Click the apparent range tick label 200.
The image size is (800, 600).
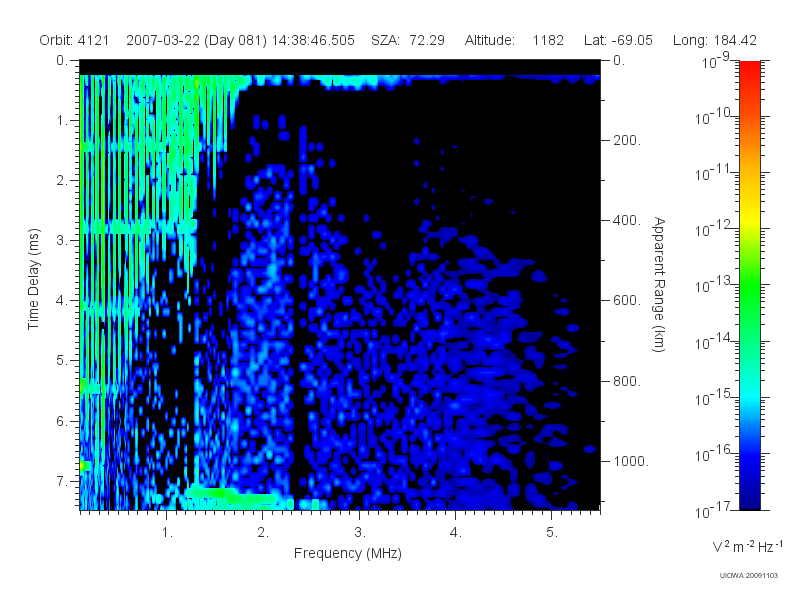pyautogui.click(x=627, y=140)
